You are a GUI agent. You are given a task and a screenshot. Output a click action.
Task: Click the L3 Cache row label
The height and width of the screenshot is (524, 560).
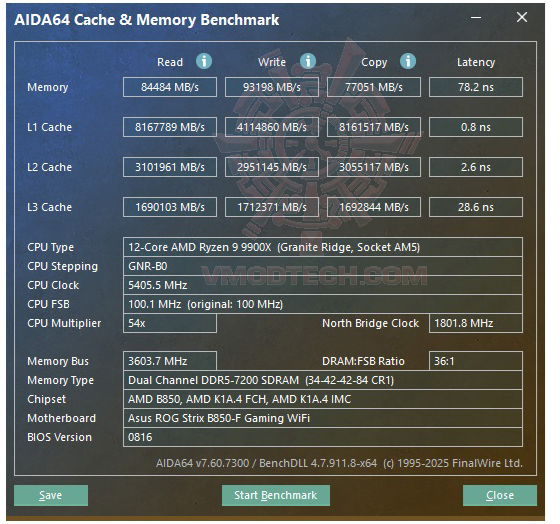[49, 207]
